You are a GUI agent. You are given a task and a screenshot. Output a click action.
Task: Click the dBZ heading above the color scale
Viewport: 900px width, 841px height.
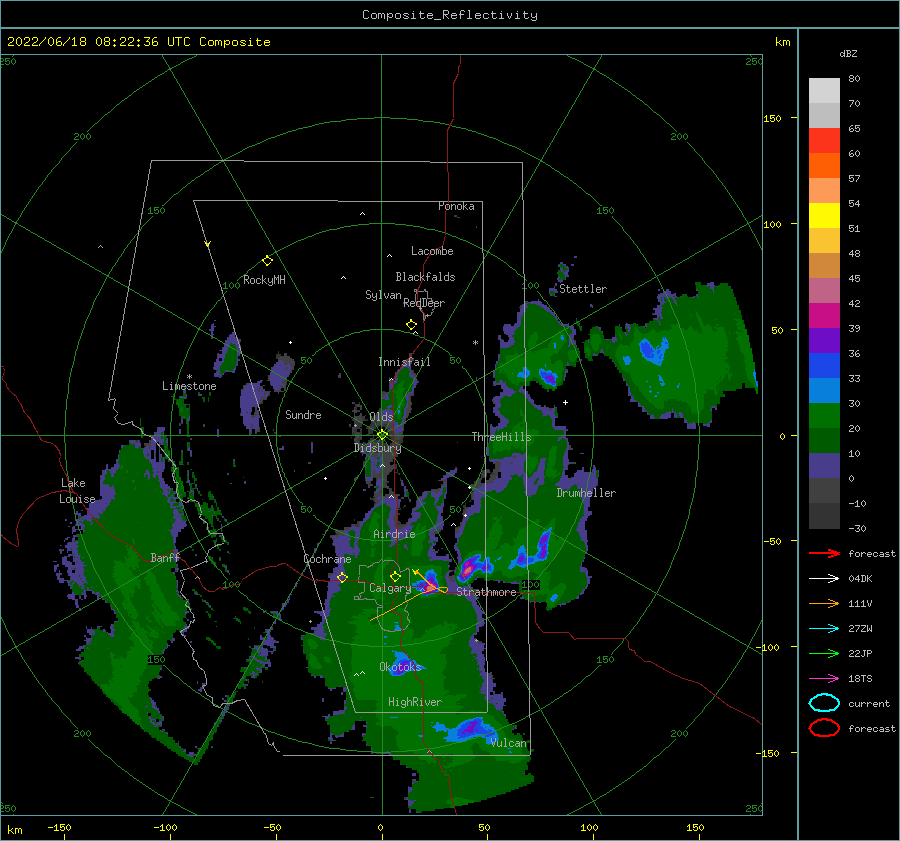pyautogui.click(x=848, y=53)
